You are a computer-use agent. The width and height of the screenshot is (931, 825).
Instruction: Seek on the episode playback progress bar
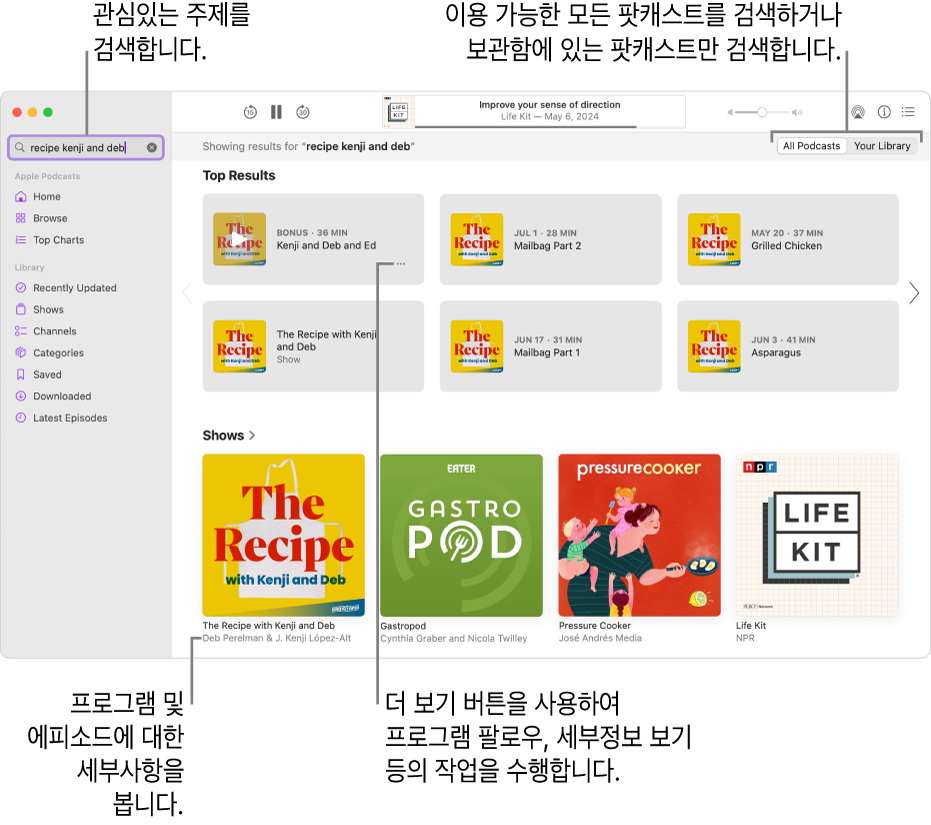[x=550, y=127]
